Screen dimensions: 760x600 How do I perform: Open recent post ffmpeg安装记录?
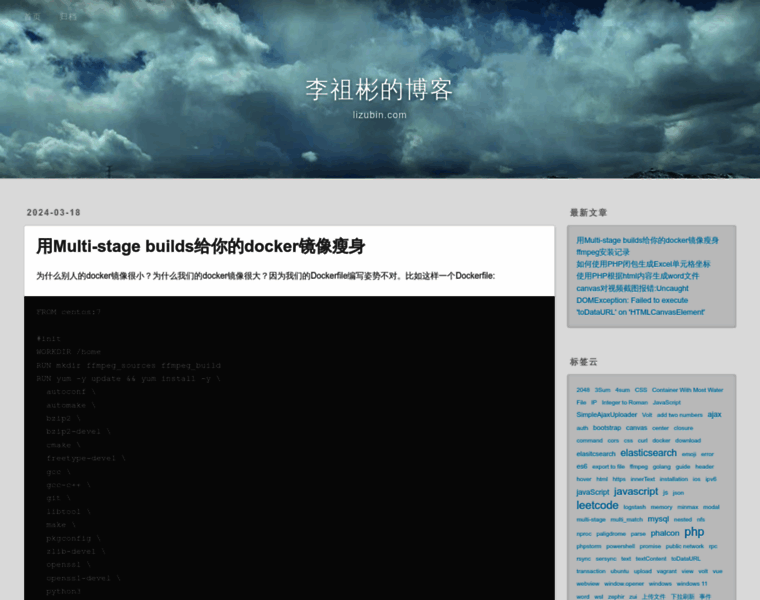pos(603,252)
